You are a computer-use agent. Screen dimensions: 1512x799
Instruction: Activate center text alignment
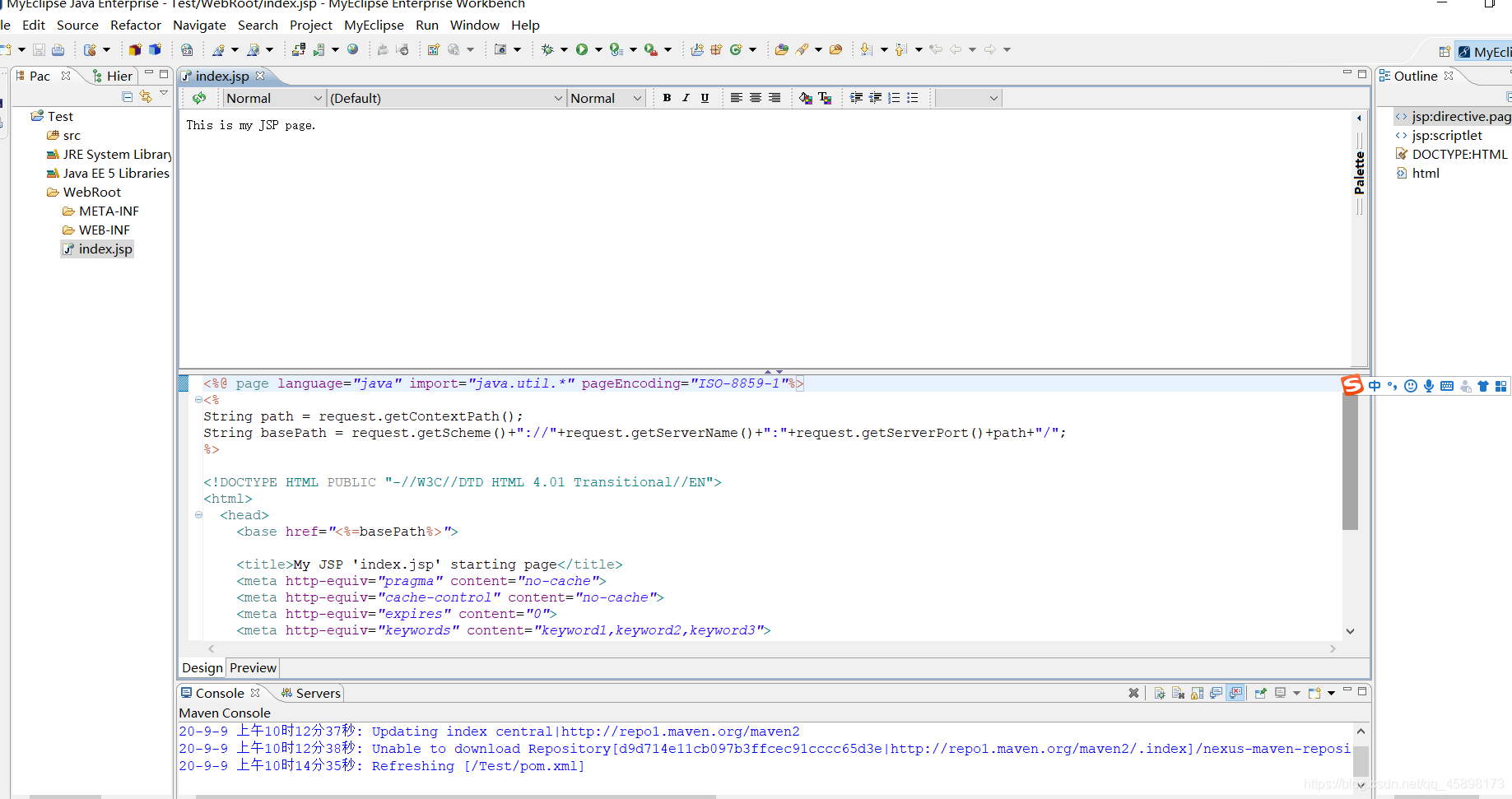[x=755, y=98]
